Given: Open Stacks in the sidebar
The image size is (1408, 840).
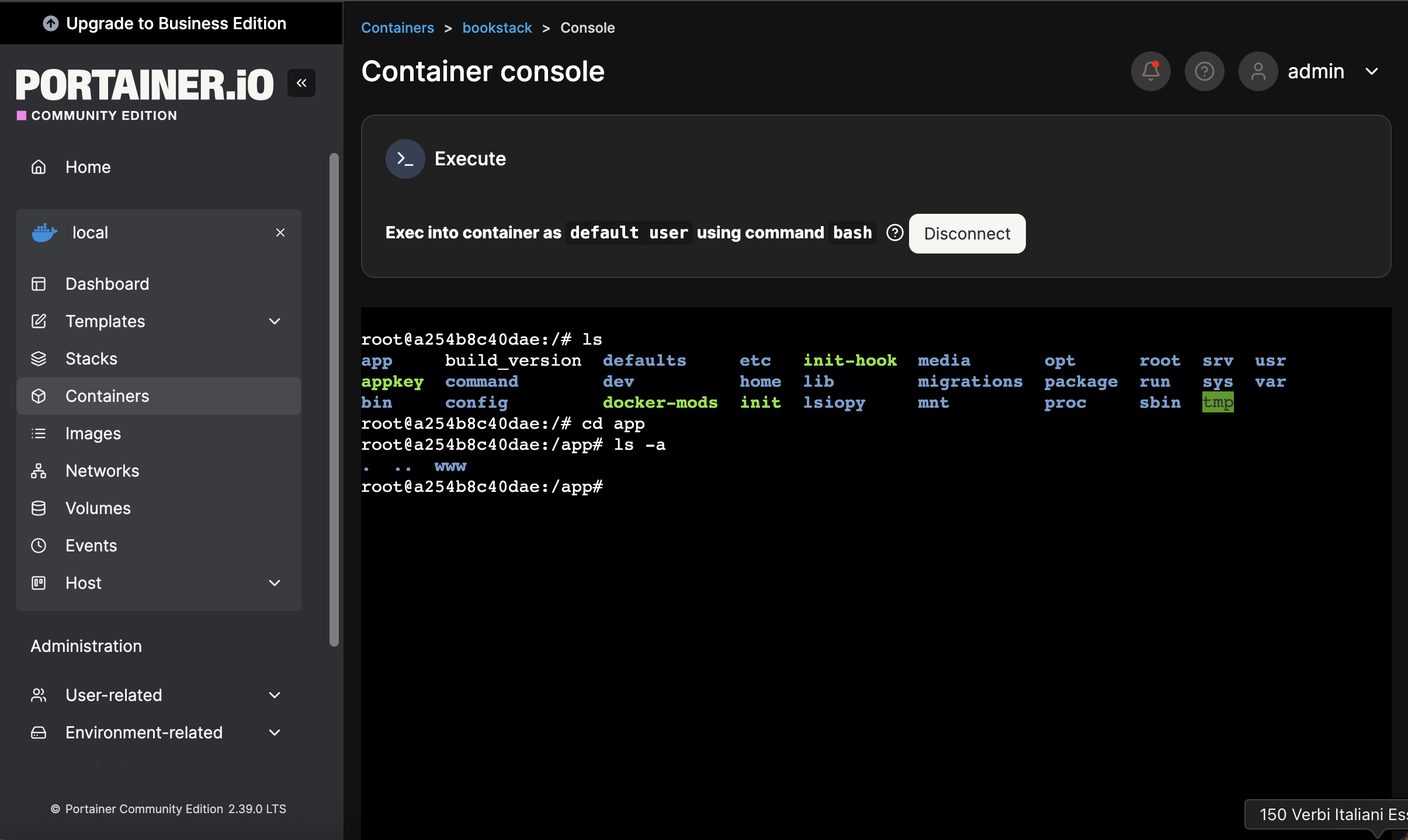Looking at the screenshot, I should (91, 359).
